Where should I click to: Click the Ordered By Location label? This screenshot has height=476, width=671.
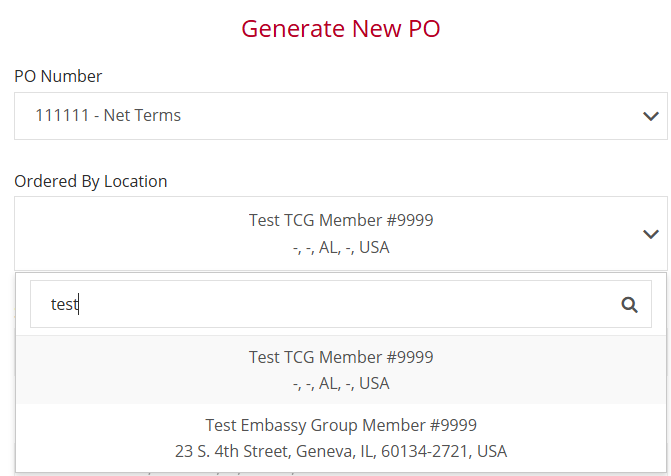pos(91,181)
